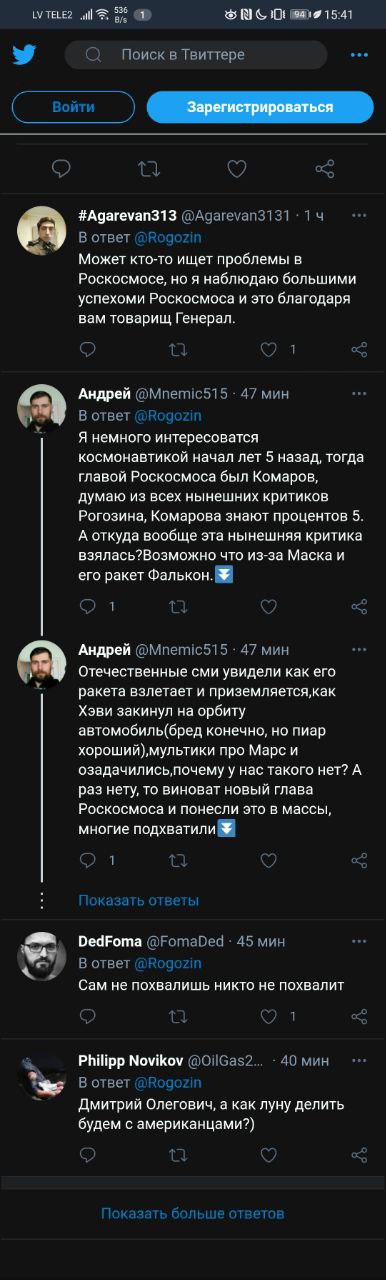Retweet the DedFoma reply
386x1280 pixels.
[178, 1016]
